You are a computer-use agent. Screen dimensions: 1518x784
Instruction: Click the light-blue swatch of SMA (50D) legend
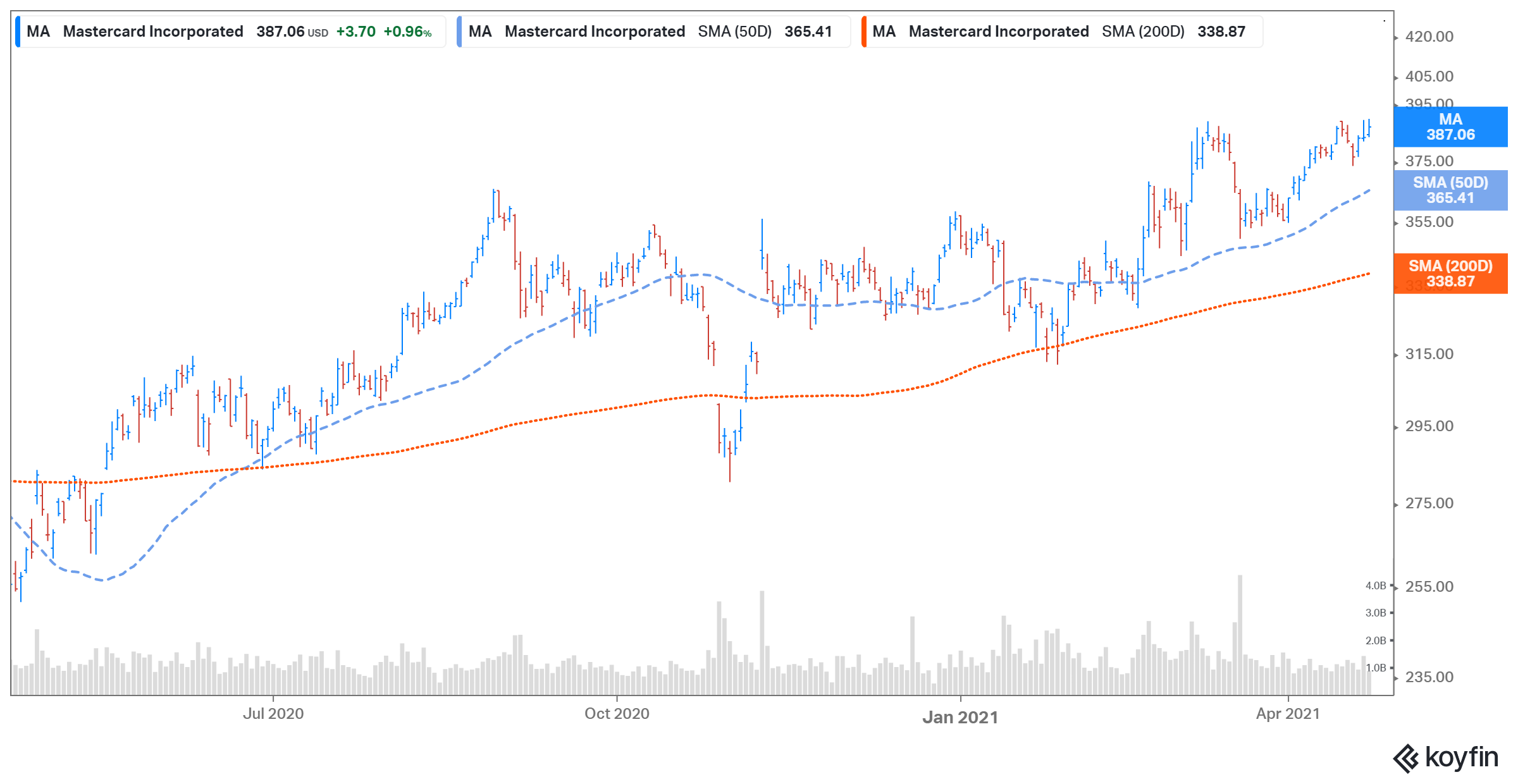[x=459, y=32]
